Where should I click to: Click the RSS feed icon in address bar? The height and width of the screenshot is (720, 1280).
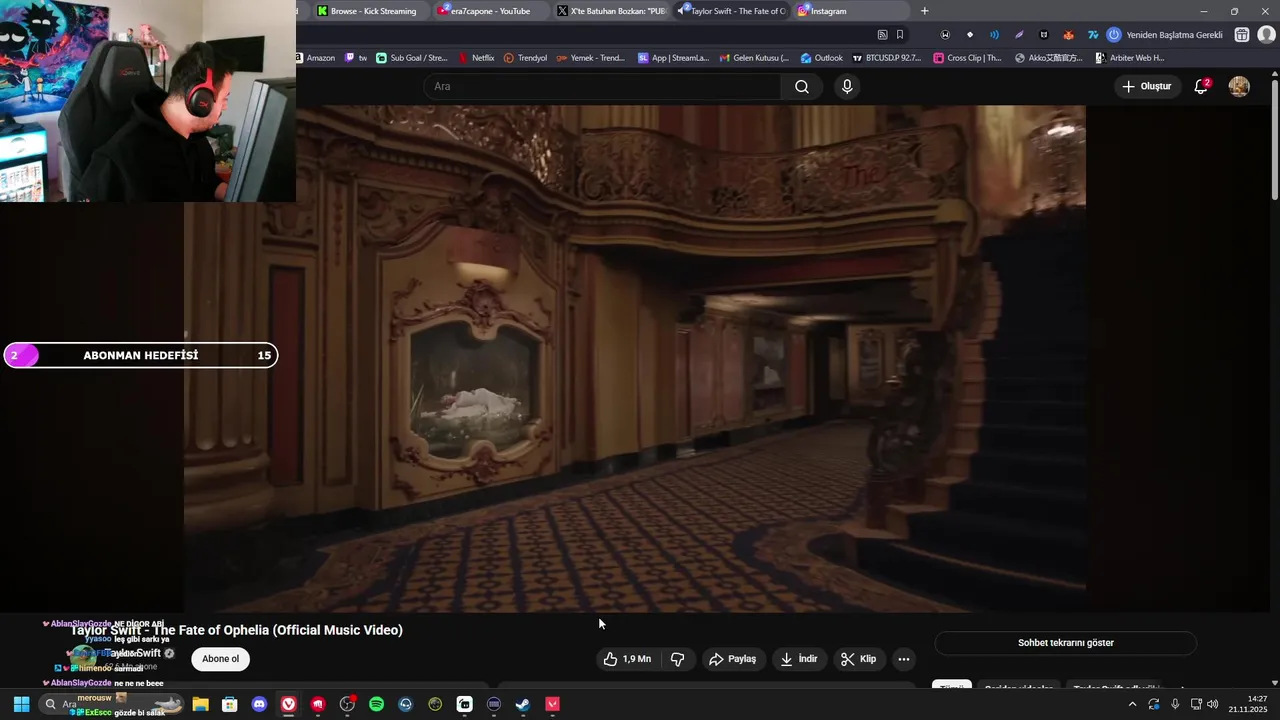(x=882, y=34)
